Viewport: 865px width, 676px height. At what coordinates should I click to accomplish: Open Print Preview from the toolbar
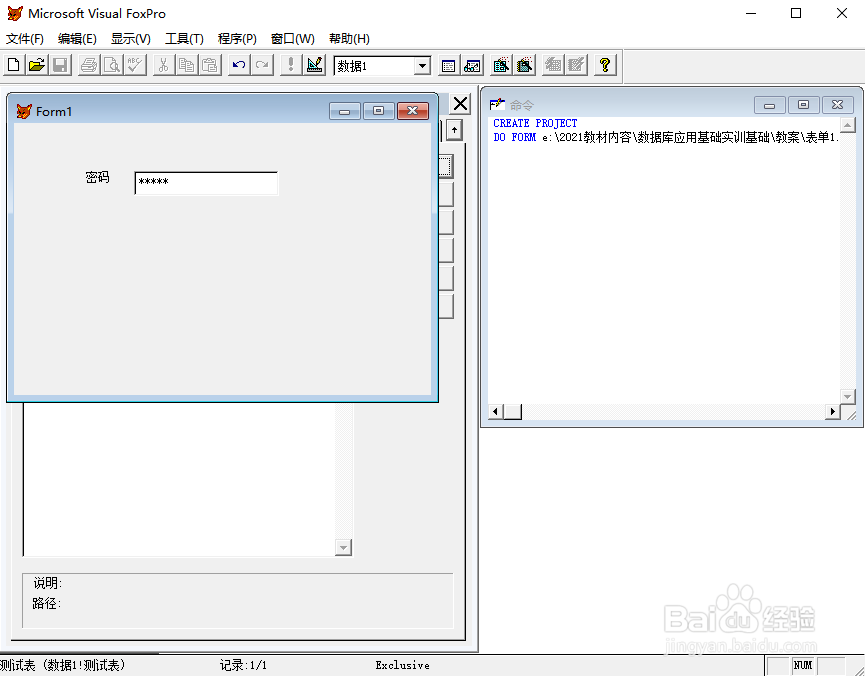tap(111, 65)
